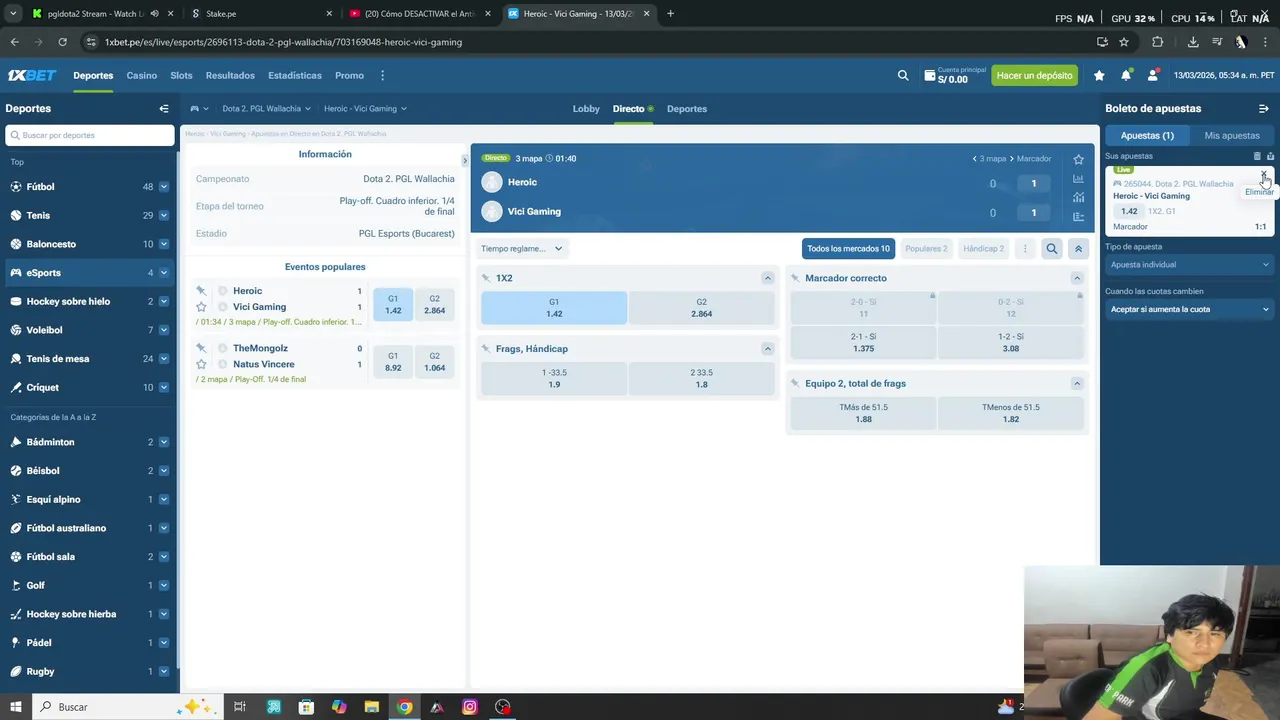Filter markets by Hándicap 2

pyautogui.click(x=984, y=249)
